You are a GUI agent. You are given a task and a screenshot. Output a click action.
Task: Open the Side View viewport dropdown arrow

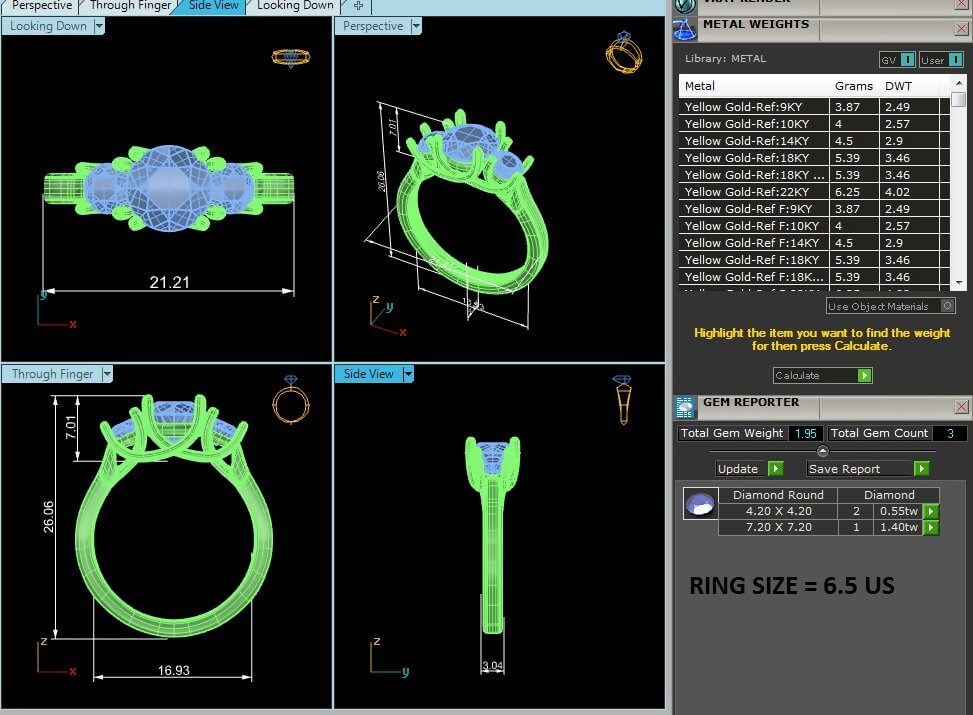tap(407, 374)
